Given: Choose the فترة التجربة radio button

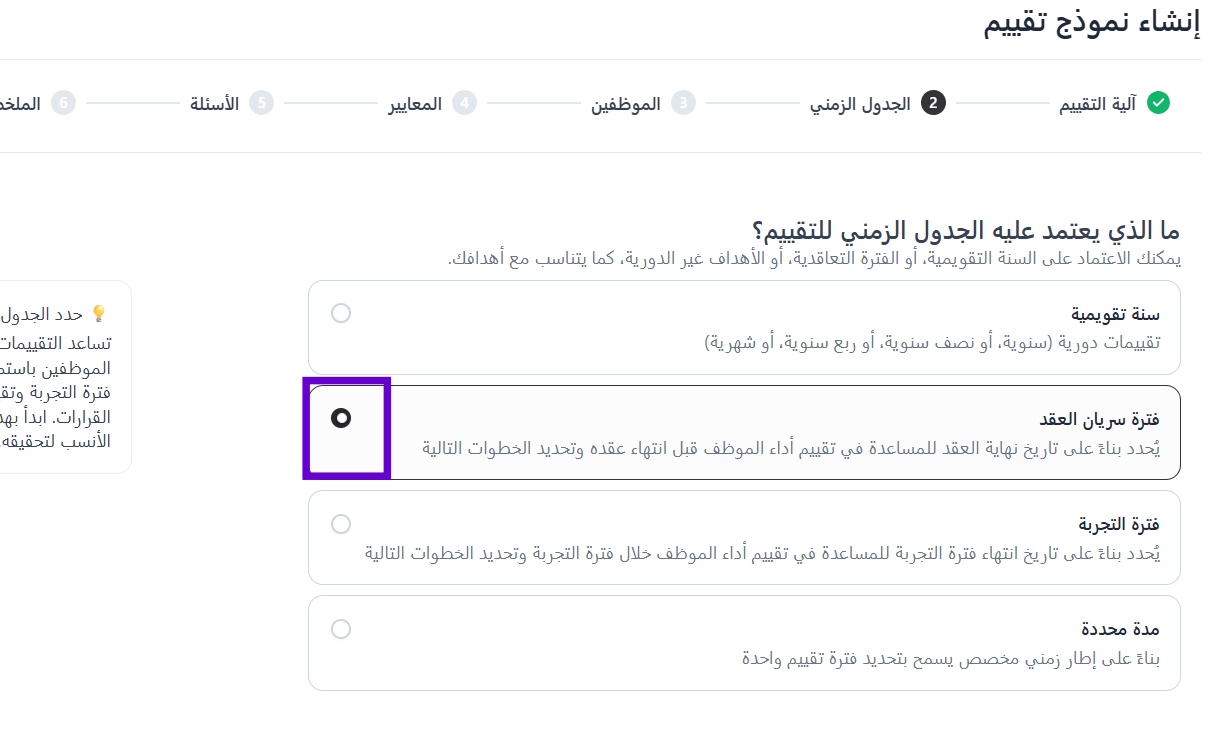Looking at the screenshot, I should [x=341, y=524].
